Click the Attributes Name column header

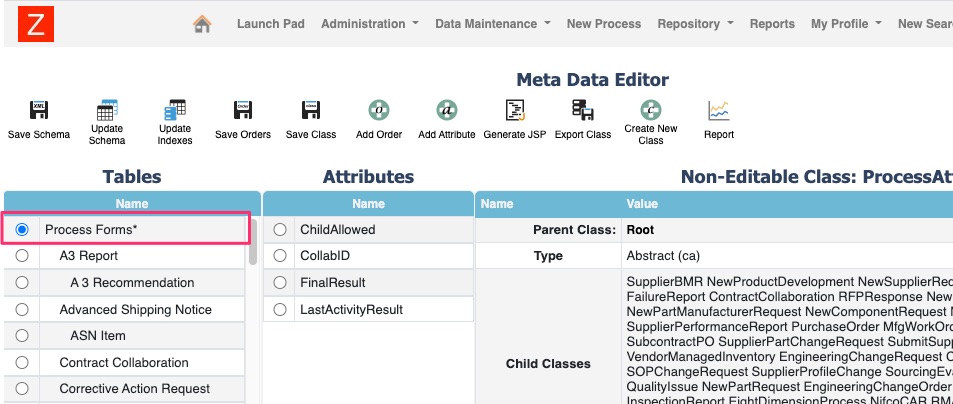(x=368, y=204)
